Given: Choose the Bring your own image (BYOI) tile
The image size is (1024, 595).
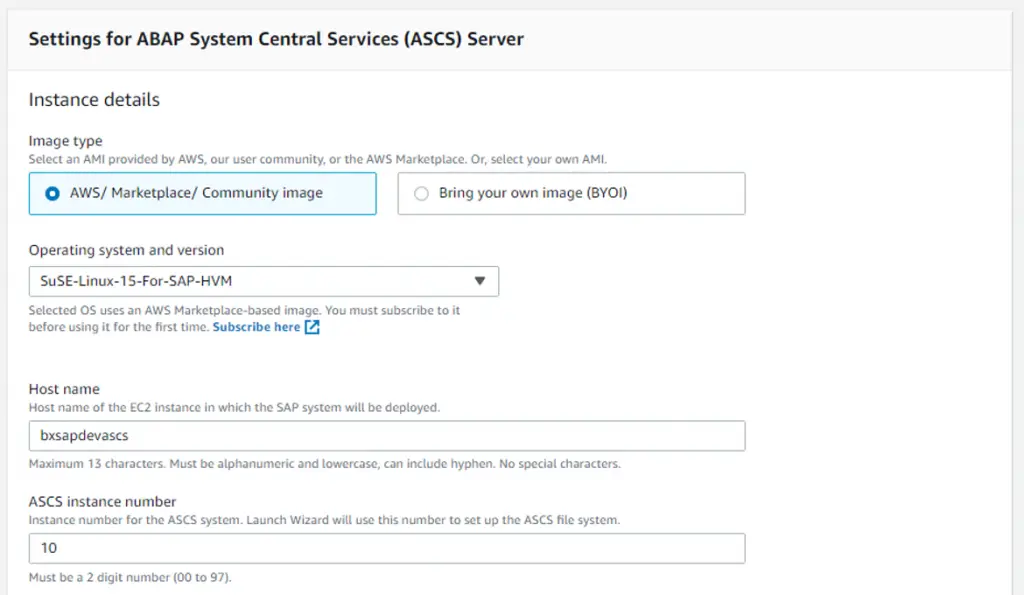Looking at the screenshot, I should (571, 193).
